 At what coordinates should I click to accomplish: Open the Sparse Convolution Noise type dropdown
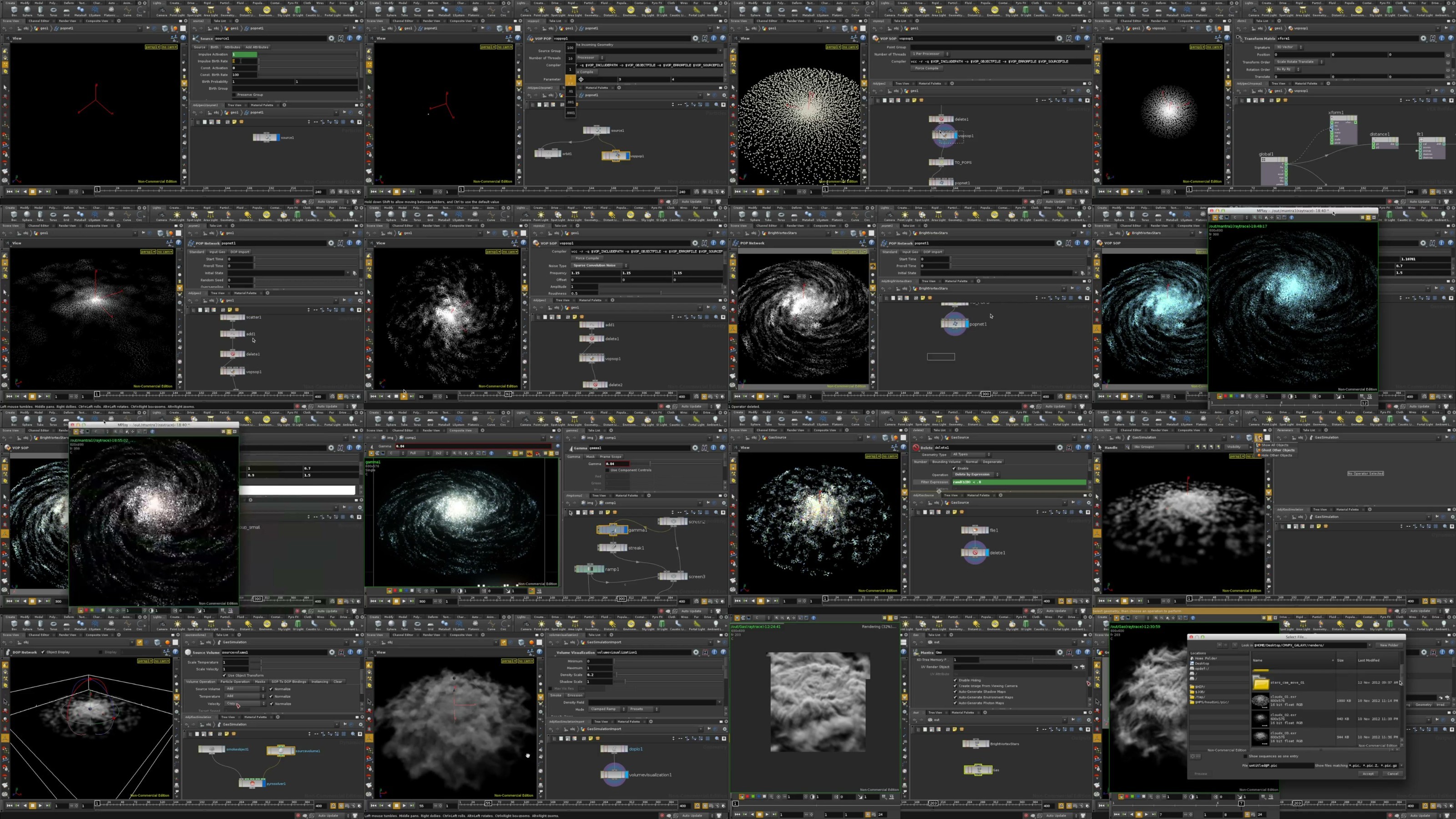pos(599,266)
